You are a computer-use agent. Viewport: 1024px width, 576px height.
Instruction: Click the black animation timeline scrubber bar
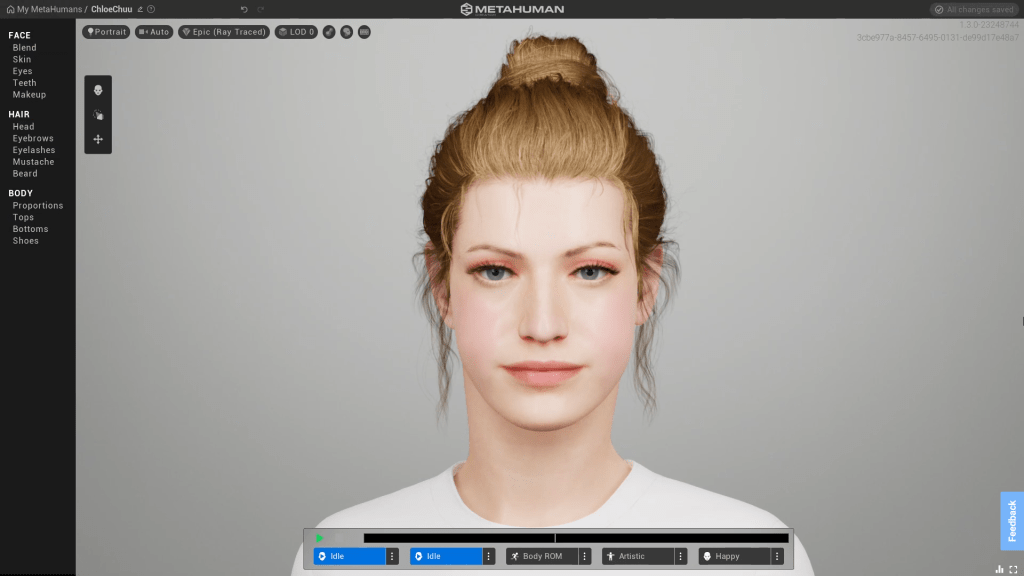coord(575,538)
